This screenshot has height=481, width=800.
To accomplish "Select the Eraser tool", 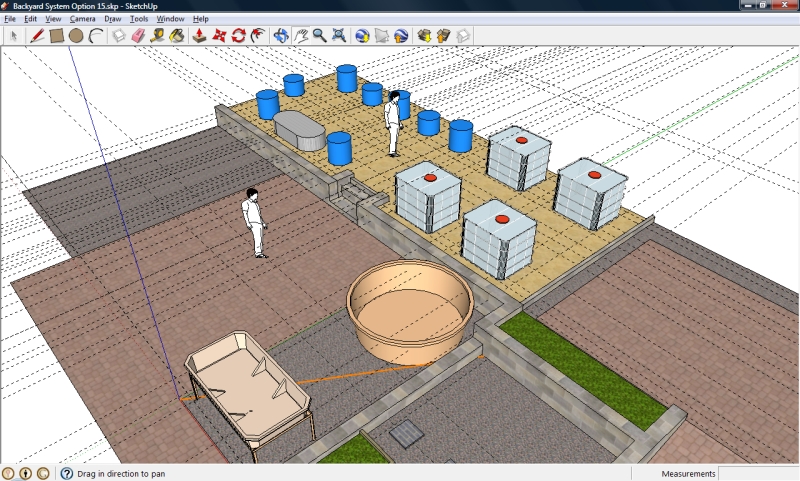I will coord(139,35).
